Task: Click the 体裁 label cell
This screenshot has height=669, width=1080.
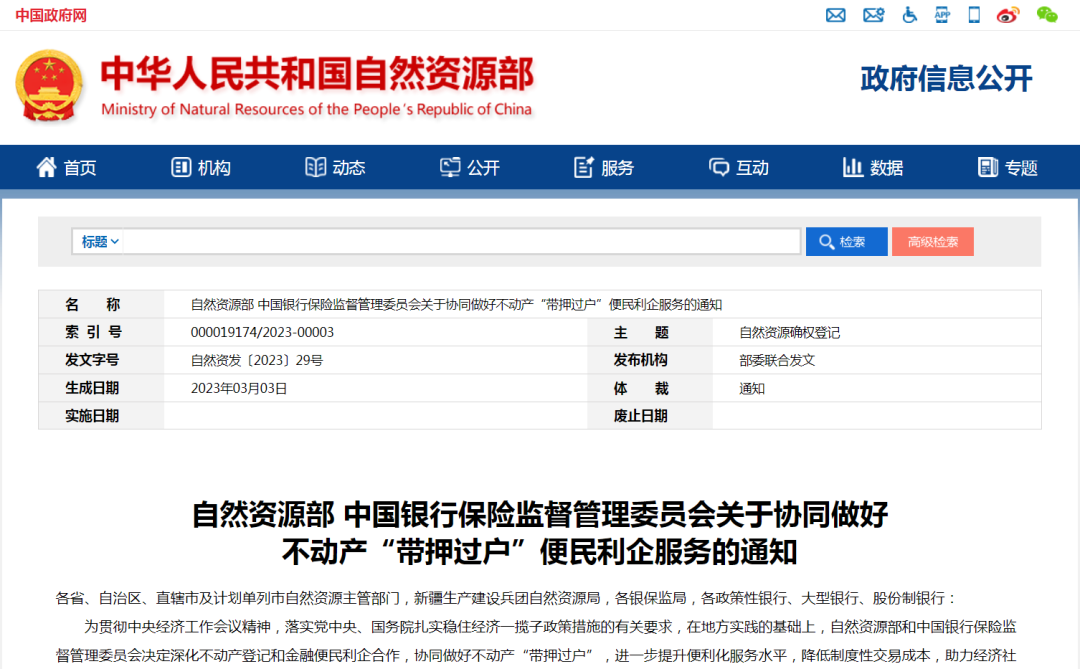Action: [650, 389]
